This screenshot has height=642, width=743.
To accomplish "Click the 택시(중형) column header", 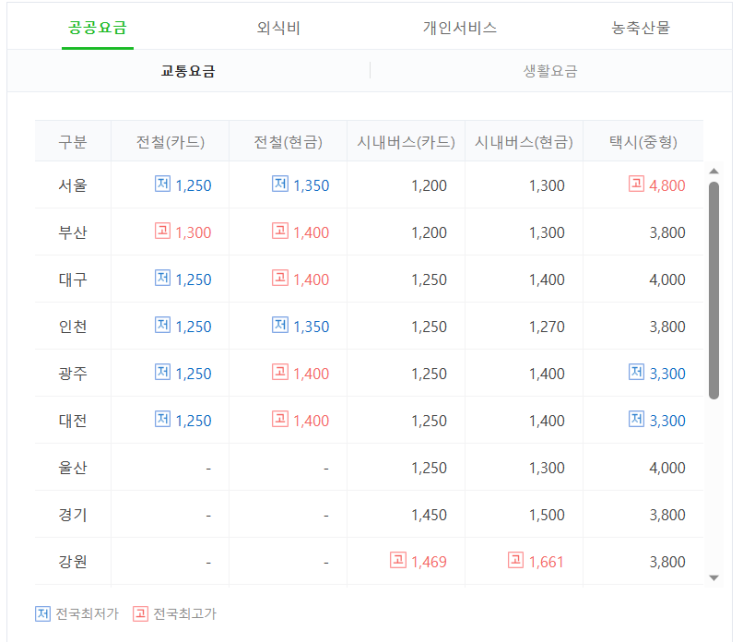I will pos(643,142).
